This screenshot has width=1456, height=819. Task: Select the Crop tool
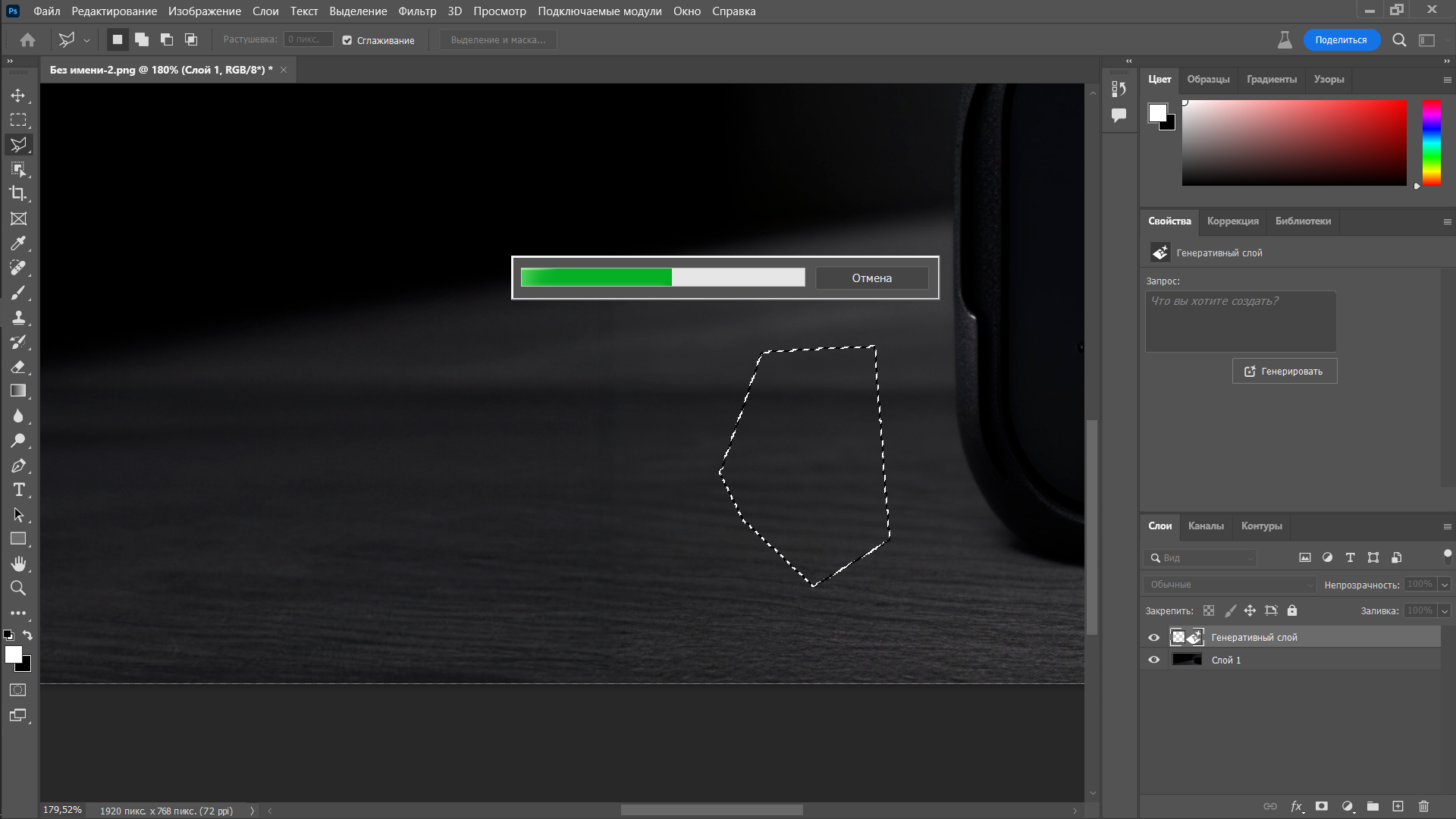pos(19,194)
